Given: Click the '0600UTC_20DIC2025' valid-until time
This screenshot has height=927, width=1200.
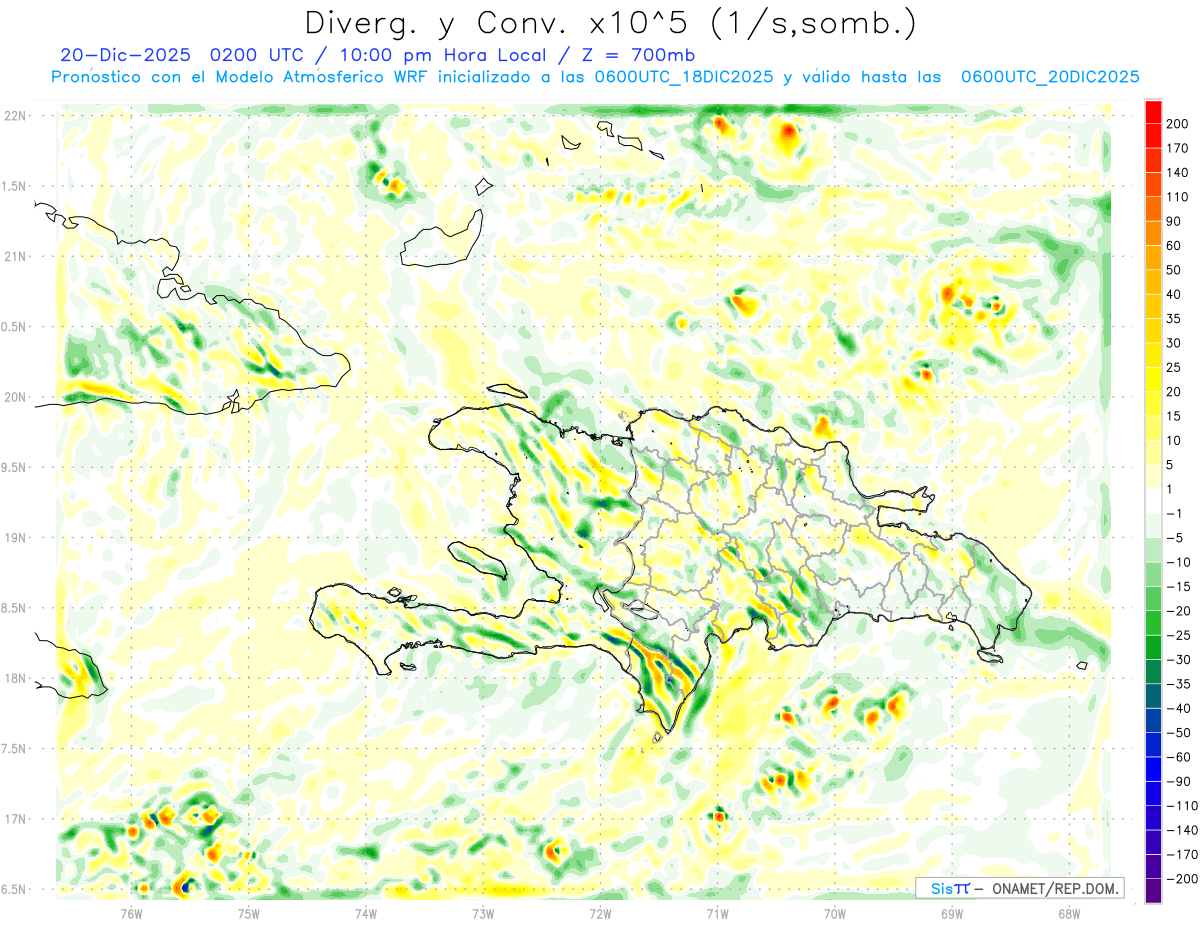Looking at the screenshot, I should point(1050,77).
